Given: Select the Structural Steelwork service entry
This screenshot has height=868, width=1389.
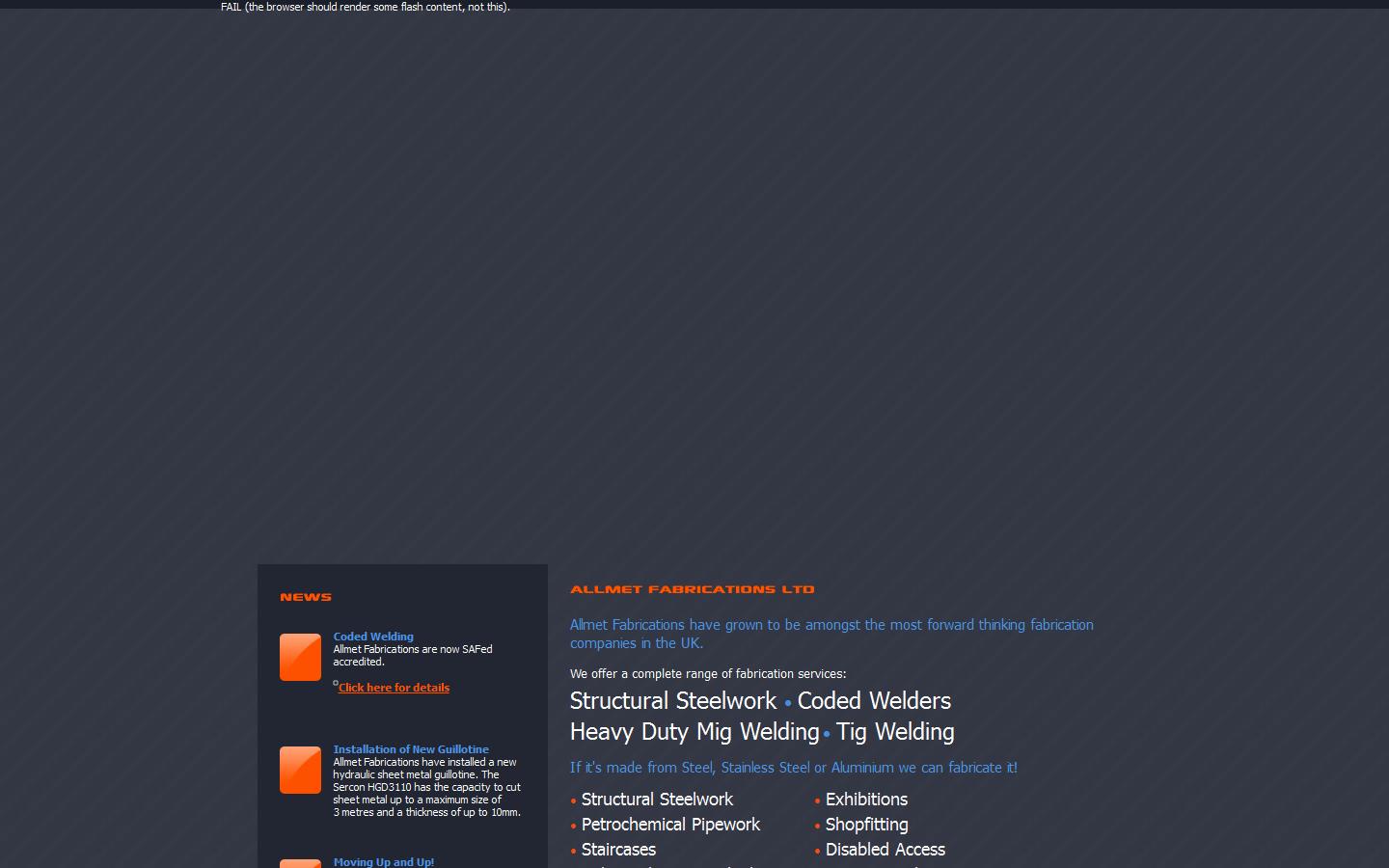Looking at the screenshot, I should coord(657,800).
